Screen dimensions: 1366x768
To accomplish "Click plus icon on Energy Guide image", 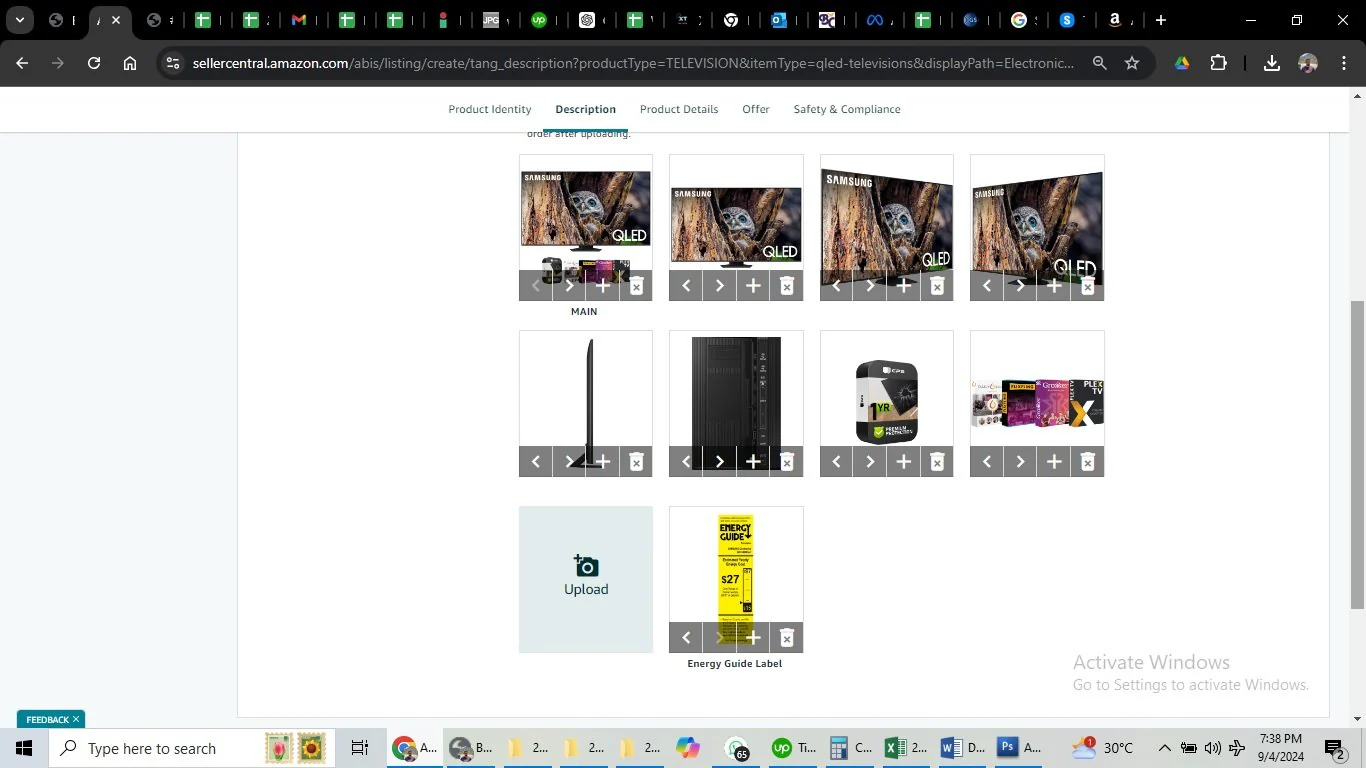I will 753,638.
